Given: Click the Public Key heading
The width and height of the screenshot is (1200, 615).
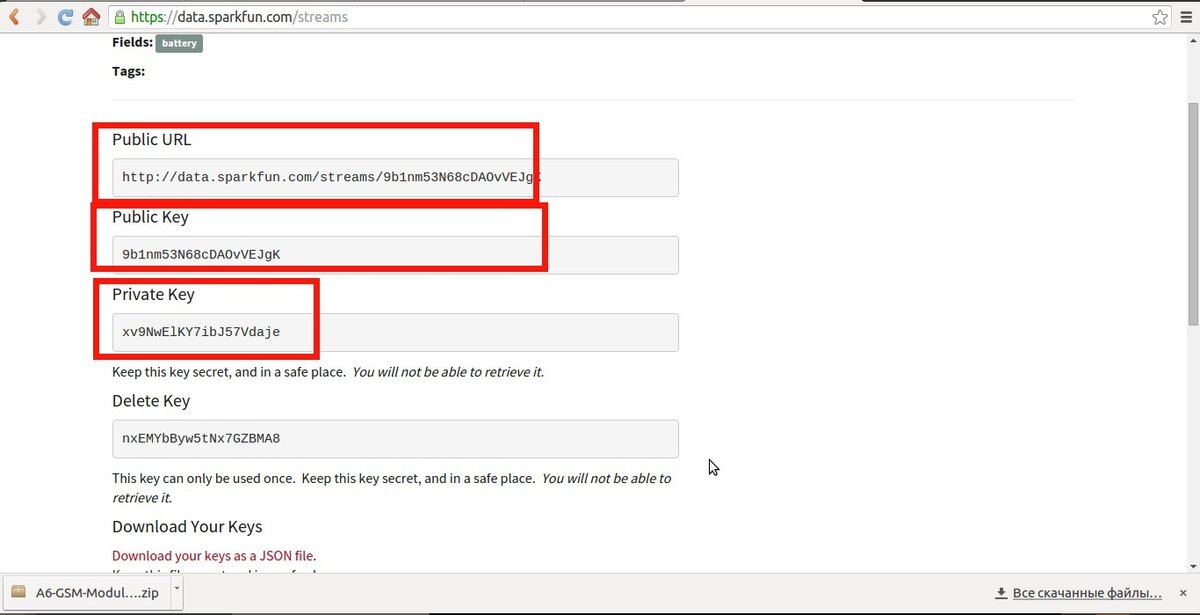Looking at the screenshot, I should point(150,217).
